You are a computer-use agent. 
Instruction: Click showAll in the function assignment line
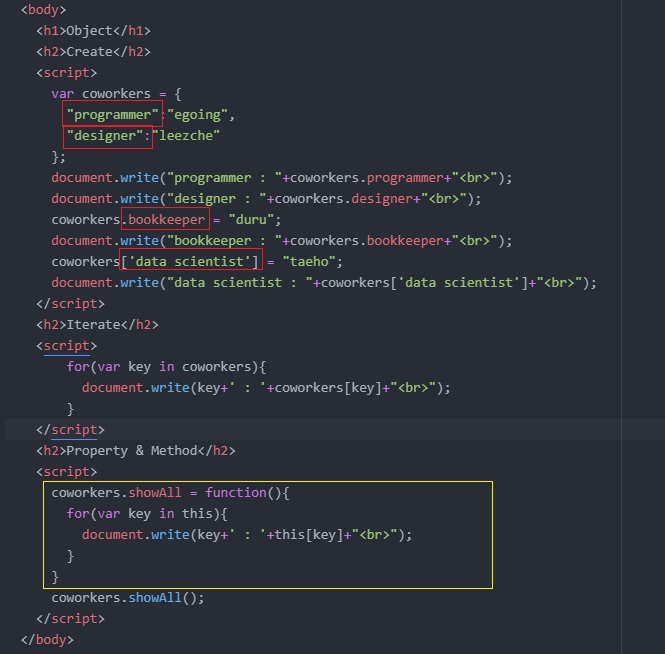pyautogui.click(x=155, y=493)
